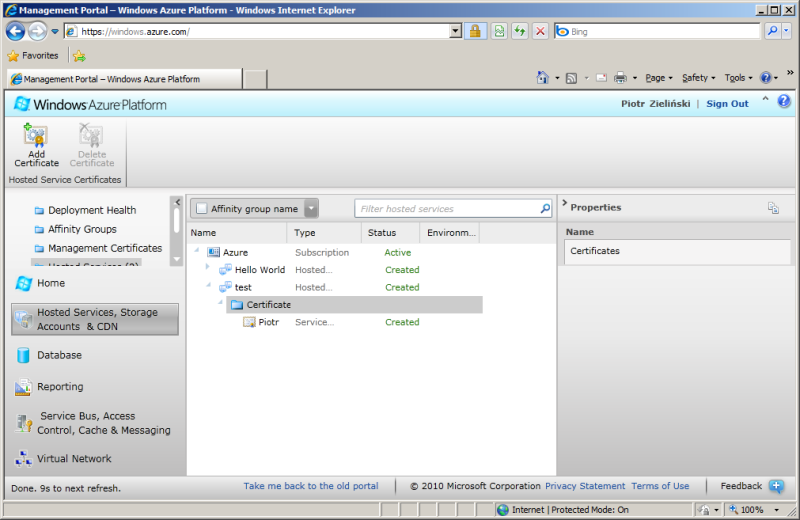Open search provider dropdown arrow
Viewport: 800px width, 520px height.
786,31
